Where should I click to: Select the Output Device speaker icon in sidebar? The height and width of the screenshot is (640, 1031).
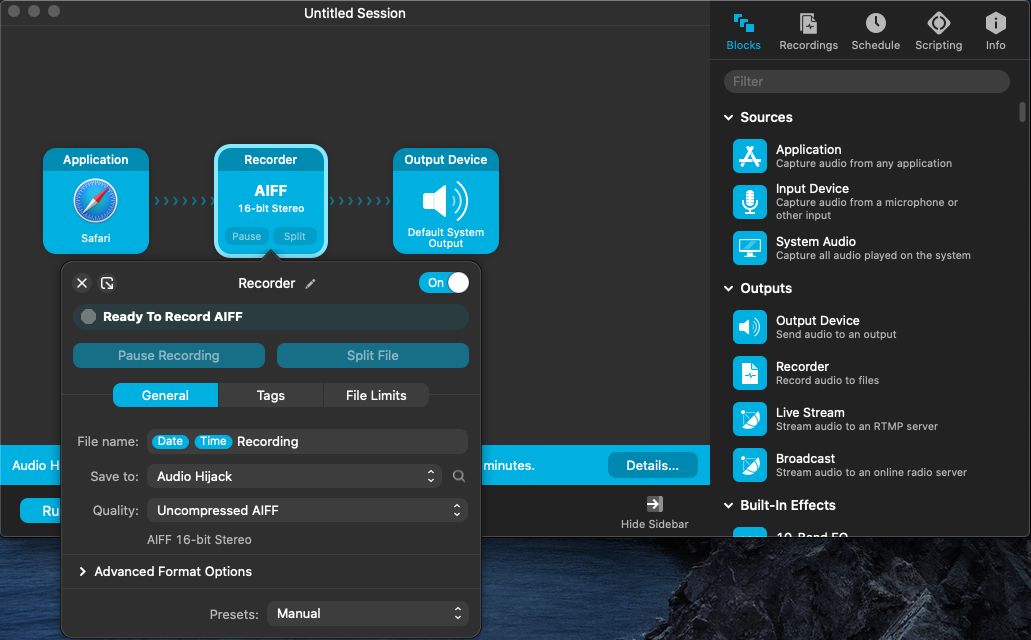[x=750, y=327]
